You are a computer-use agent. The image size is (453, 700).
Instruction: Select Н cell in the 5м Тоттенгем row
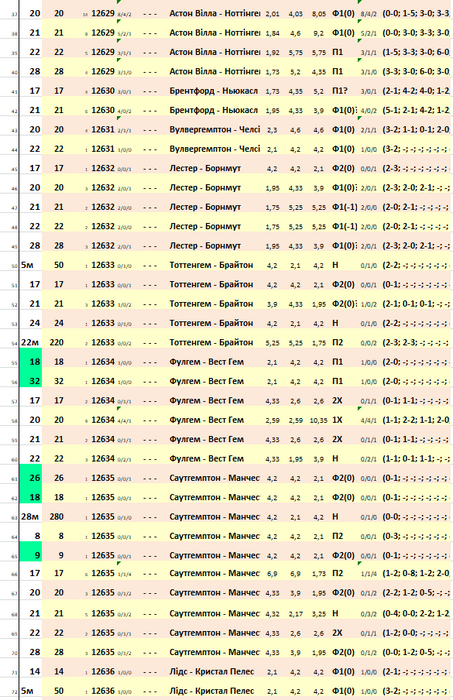335,265
